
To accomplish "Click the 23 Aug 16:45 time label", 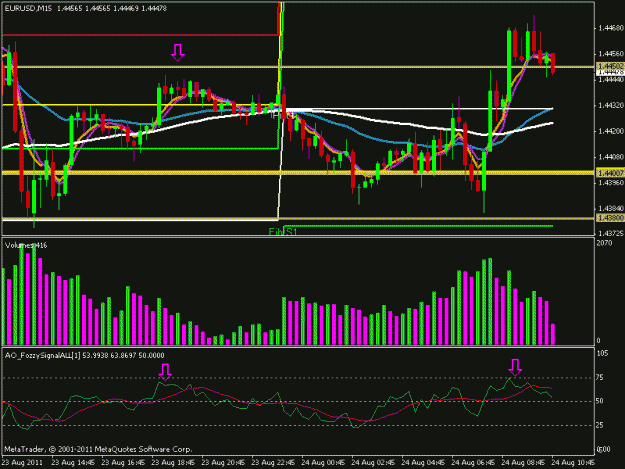I will tap(123, 463).
